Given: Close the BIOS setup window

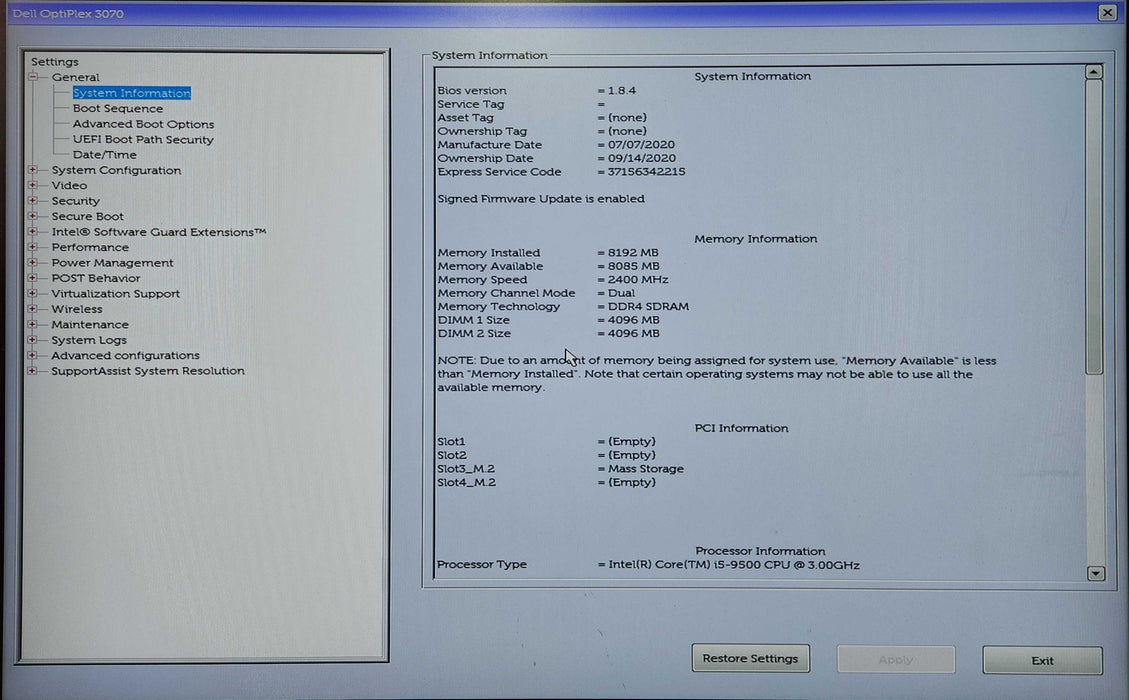Looking at the screenshot, I should tap(1107, 12).
